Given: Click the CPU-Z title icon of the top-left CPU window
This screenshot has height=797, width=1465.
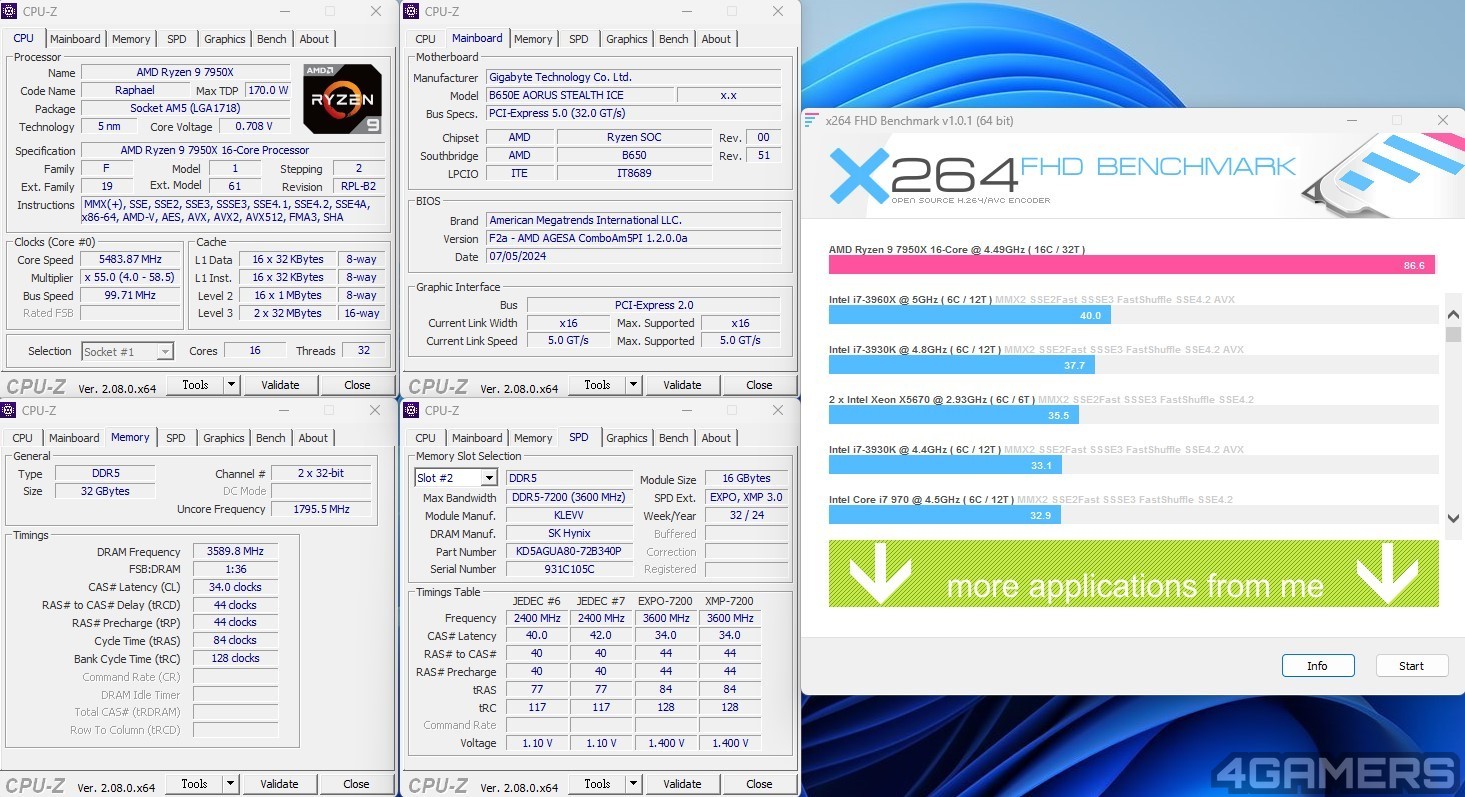Looking at the screenshot, I should click(x=9, y=11).
